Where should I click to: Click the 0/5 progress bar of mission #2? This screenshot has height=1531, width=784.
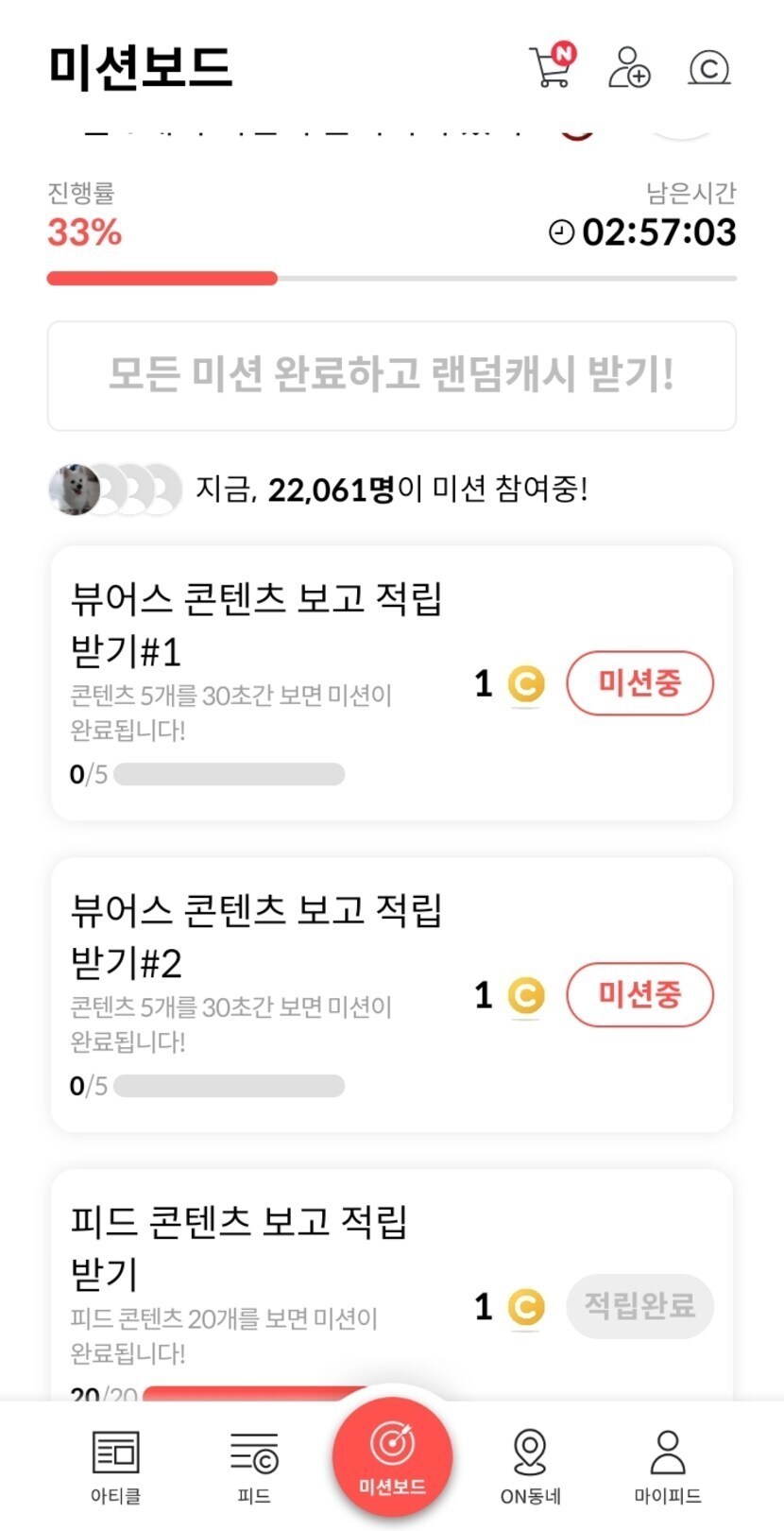(229, 1087)
